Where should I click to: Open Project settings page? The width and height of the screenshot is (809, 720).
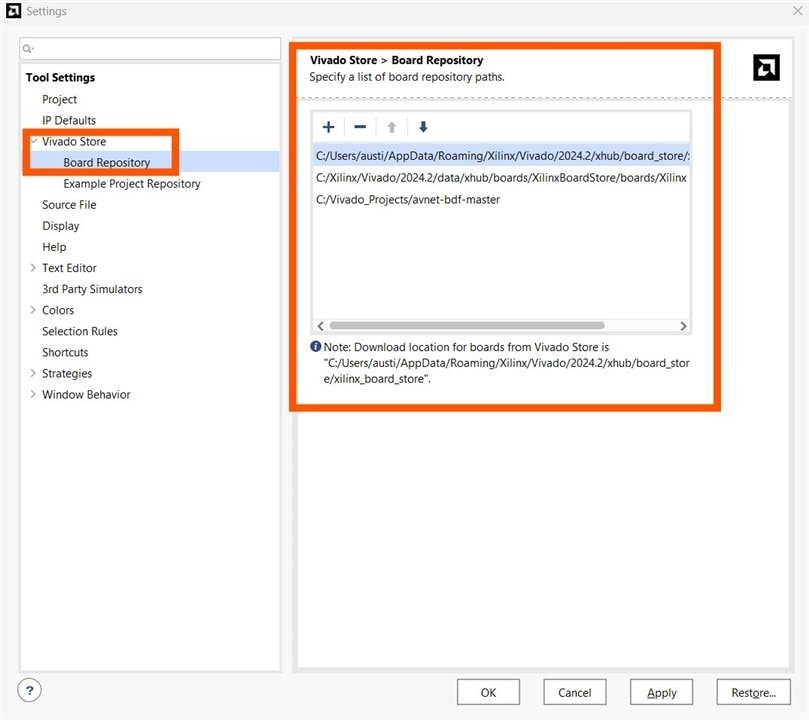coord(59,99)
